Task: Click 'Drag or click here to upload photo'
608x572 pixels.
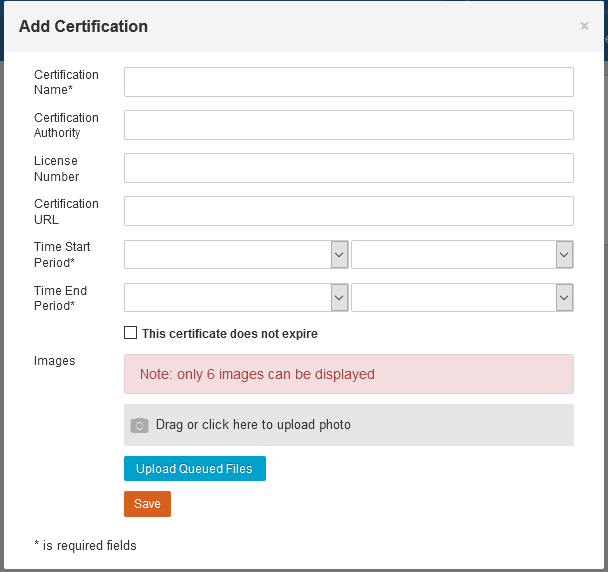Action: (253, 425)
